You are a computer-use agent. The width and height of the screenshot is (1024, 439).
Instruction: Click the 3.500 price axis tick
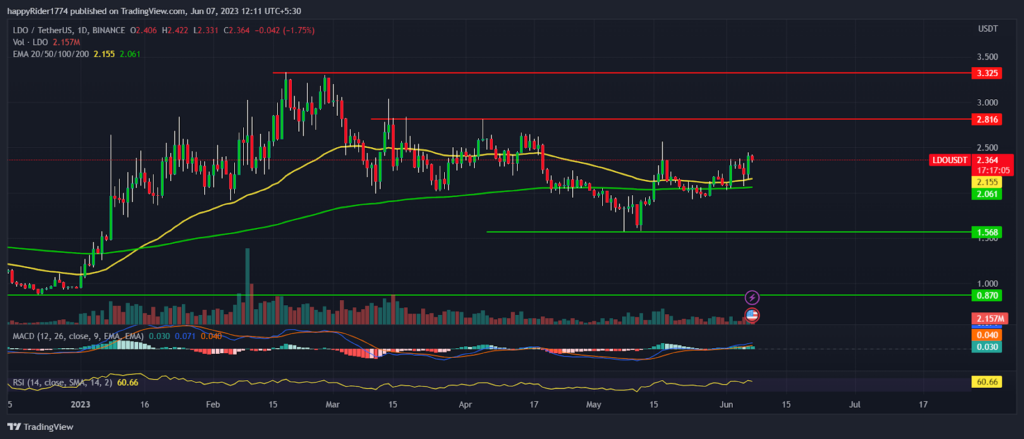click(x=987, y=57)
